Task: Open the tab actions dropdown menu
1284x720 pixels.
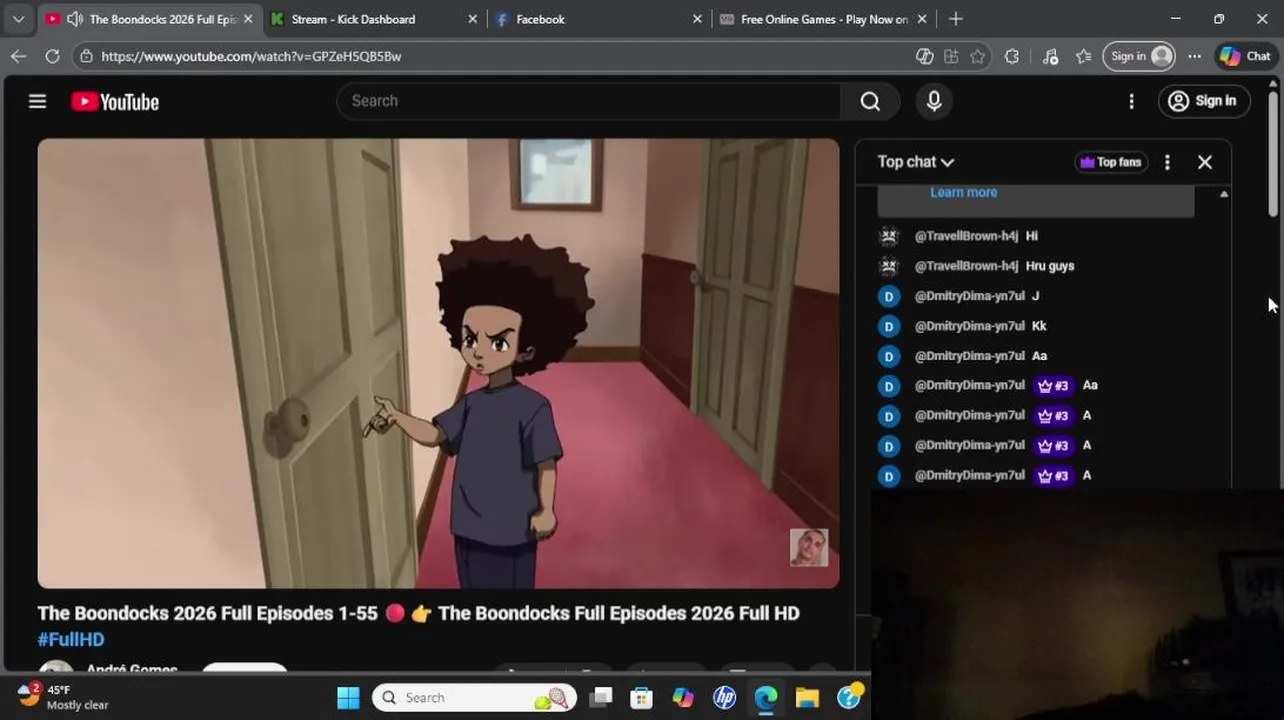Action: coord(18,19)
